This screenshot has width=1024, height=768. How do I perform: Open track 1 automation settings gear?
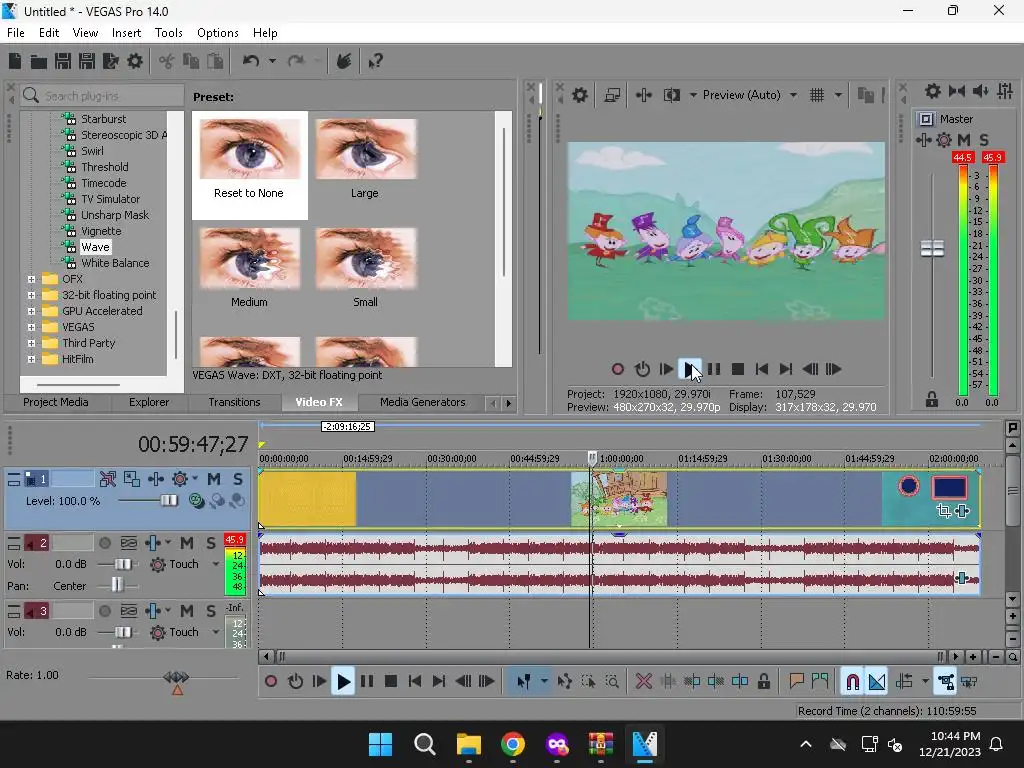pyautogui.click(x=180, y=479)
